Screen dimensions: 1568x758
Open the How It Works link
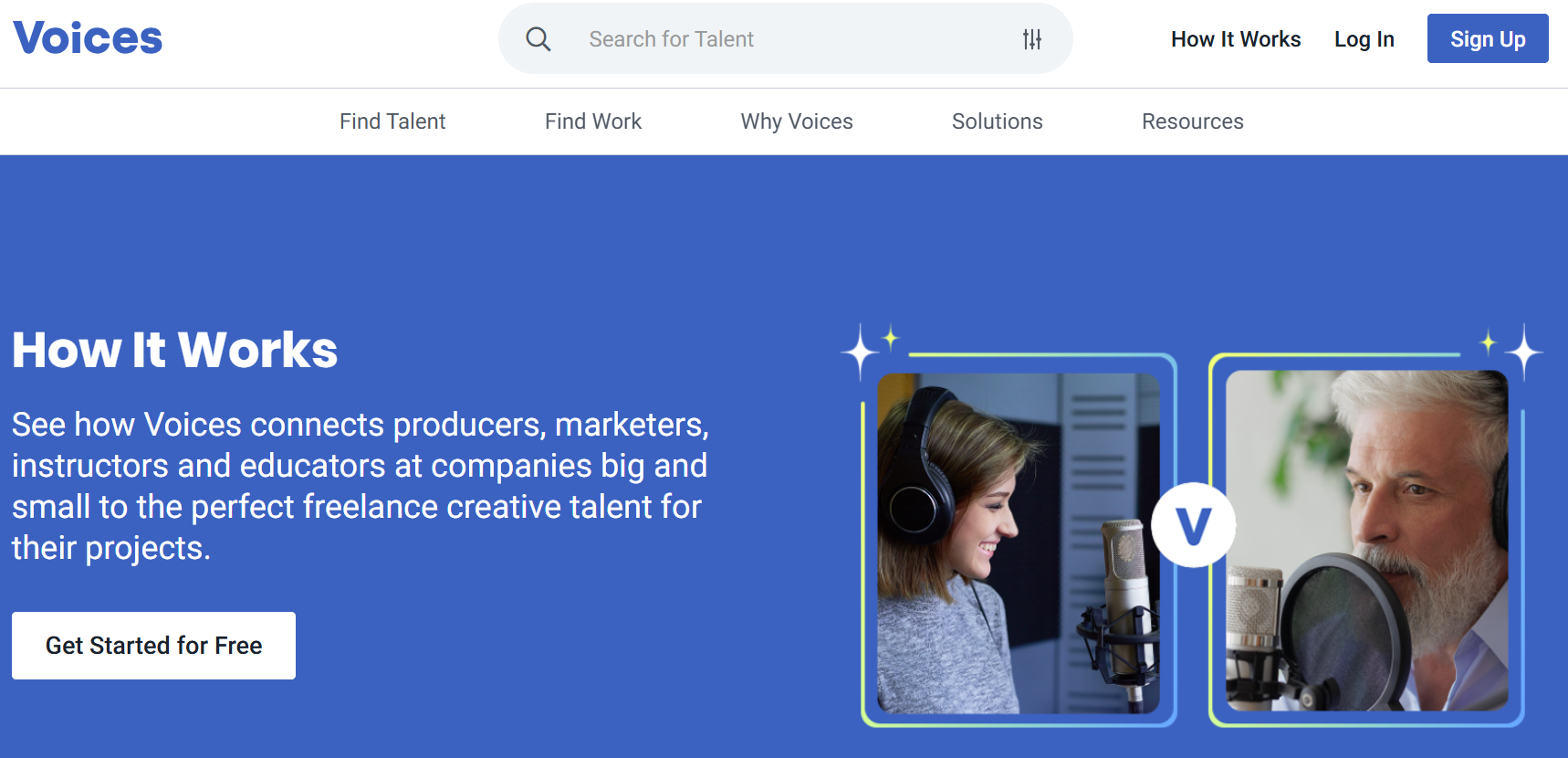(1236, 39)
